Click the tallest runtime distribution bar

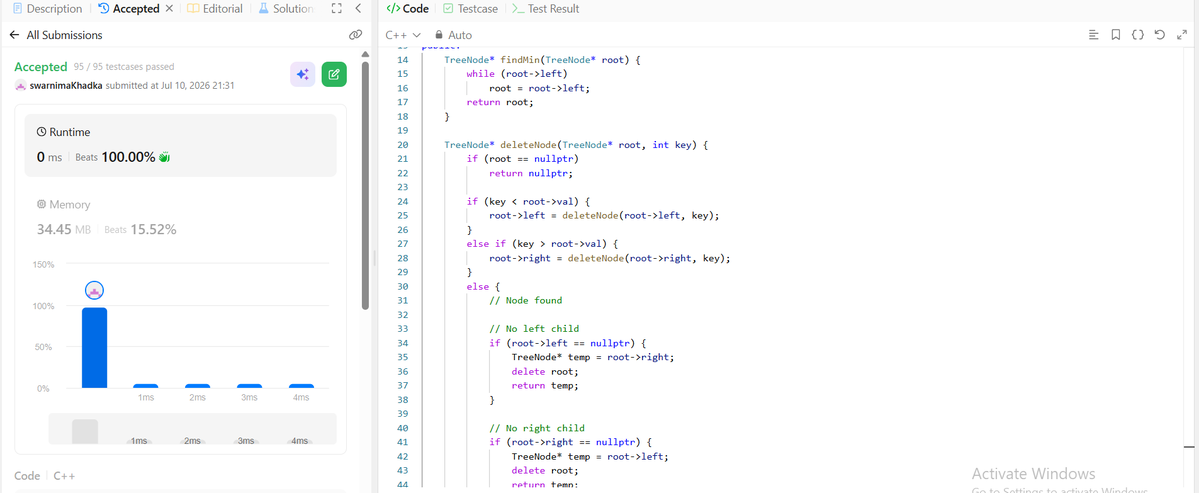94,348
